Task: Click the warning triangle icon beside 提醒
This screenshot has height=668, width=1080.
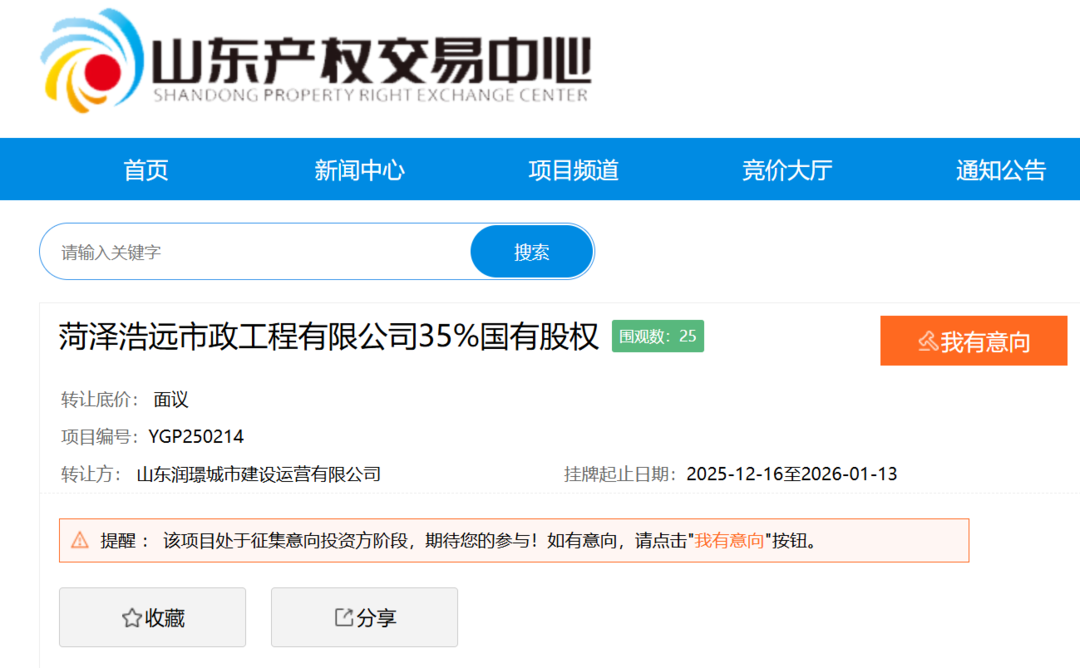Action: [80, 541]
